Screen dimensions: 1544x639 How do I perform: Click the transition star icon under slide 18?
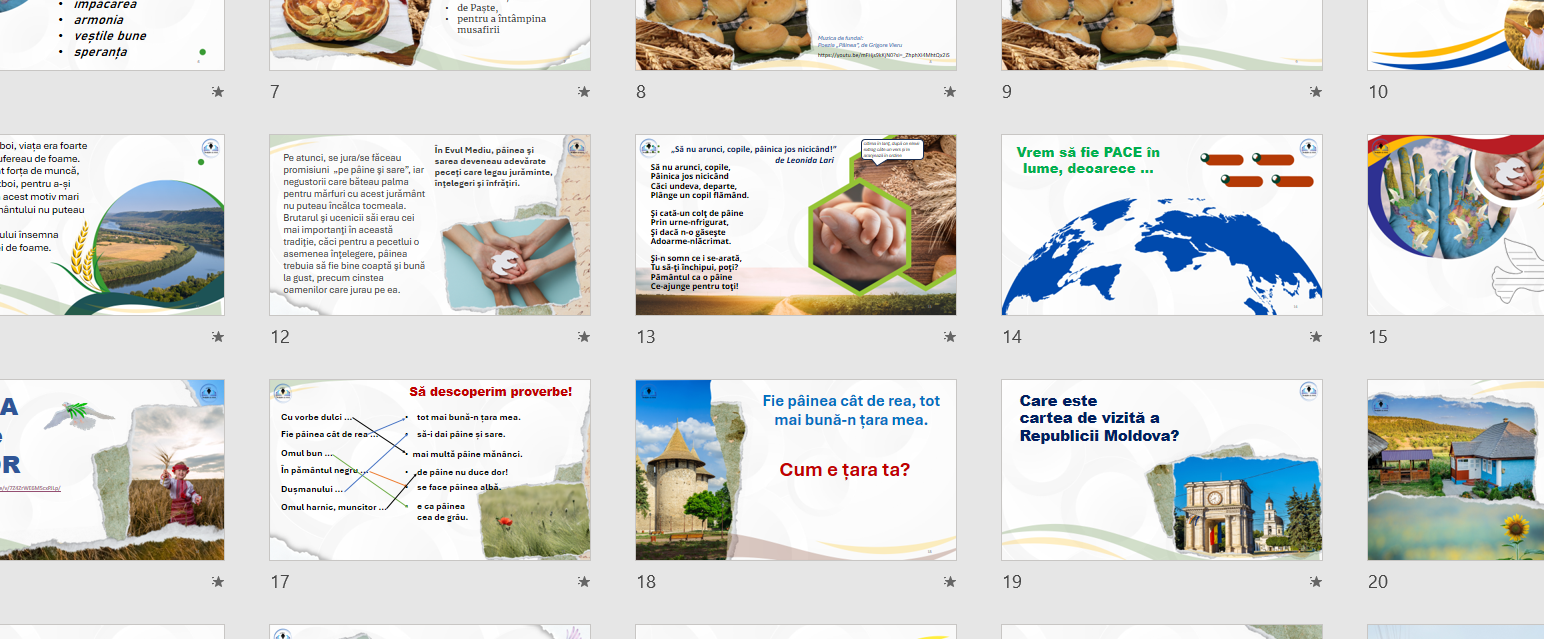tap(950, 582)
